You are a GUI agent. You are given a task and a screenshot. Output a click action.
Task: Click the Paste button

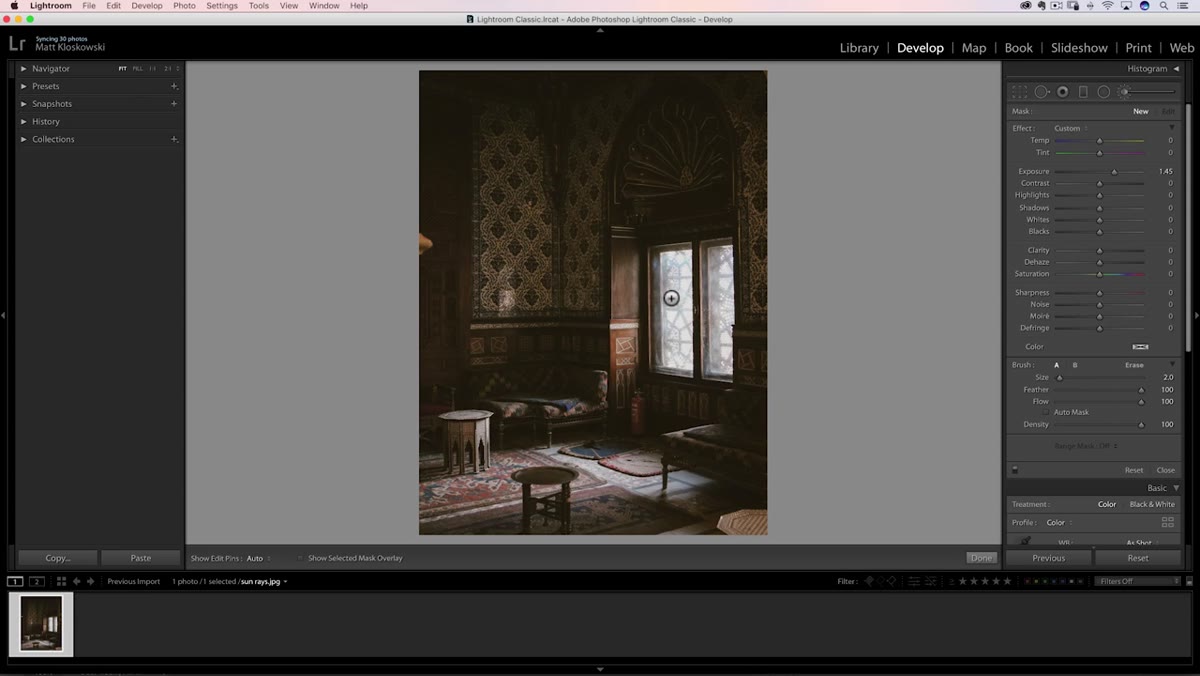tap(141, 558)
